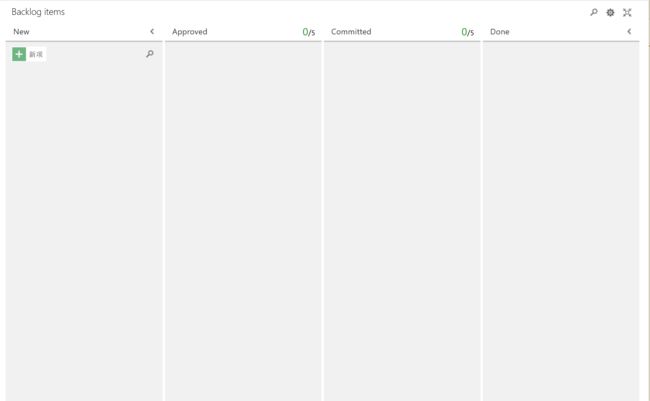The width and height of the screenshot is (650, 401).
Task: Collapse the New column chevron
Action: coord(152,31)
